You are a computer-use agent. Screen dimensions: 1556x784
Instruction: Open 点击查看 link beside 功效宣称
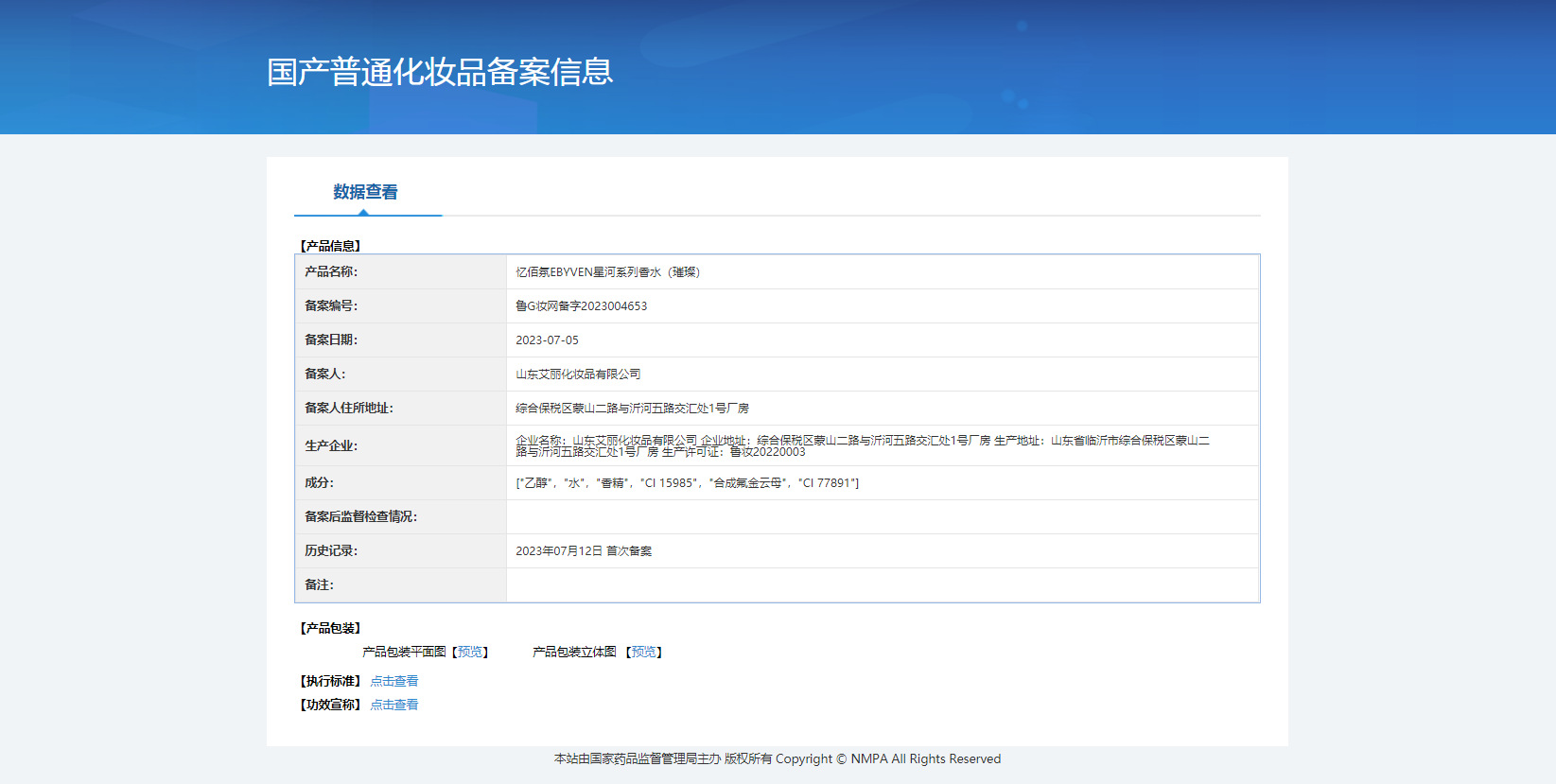(393, 705)
